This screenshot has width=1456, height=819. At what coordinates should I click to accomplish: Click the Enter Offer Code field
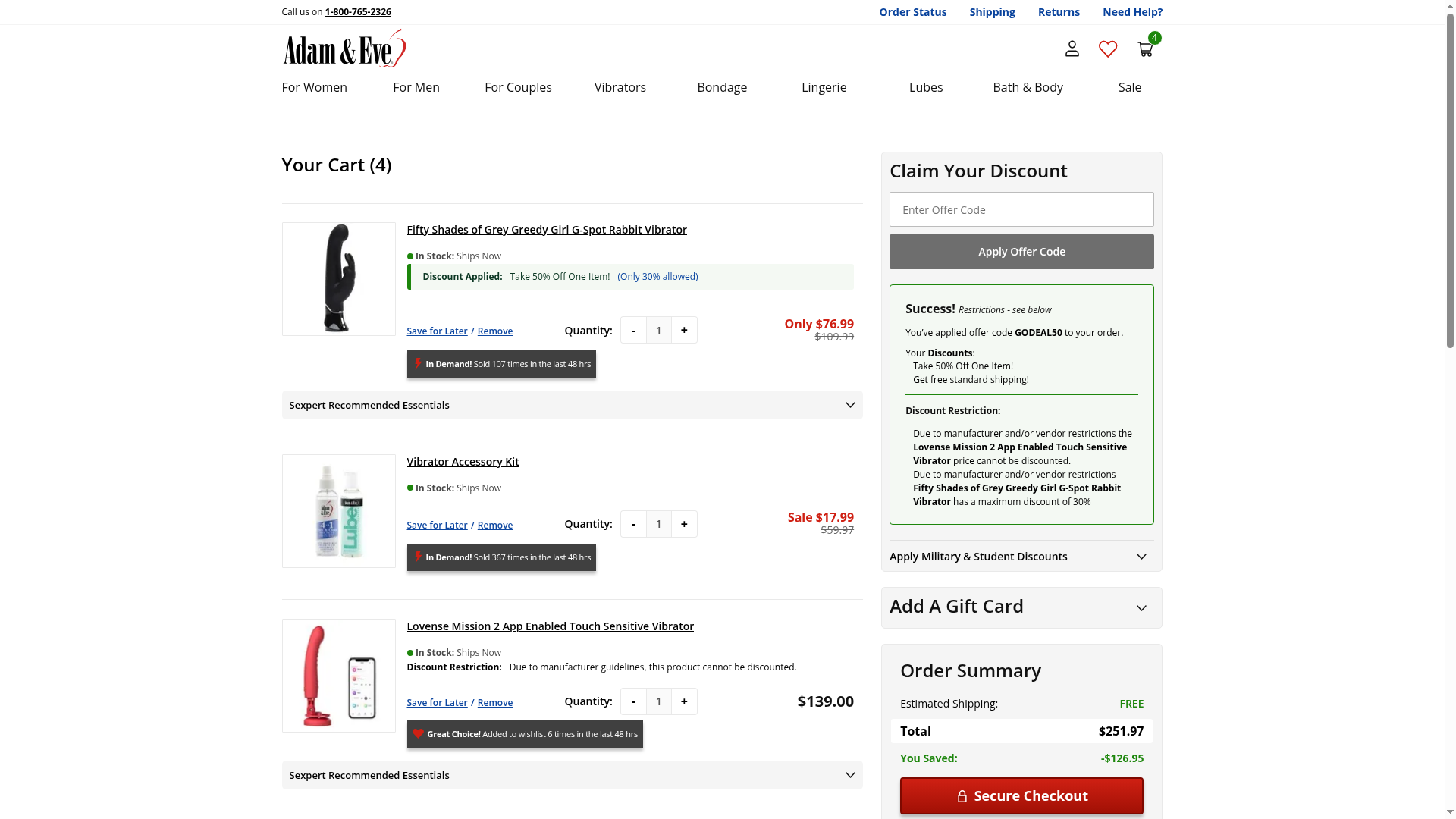coord(1021,210)
